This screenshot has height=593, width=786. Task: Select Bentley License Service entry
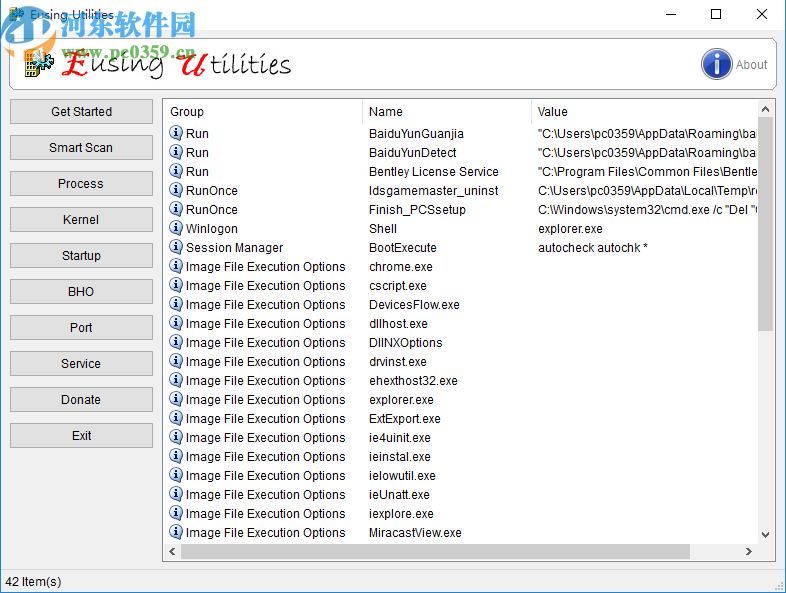coord(434,172)
